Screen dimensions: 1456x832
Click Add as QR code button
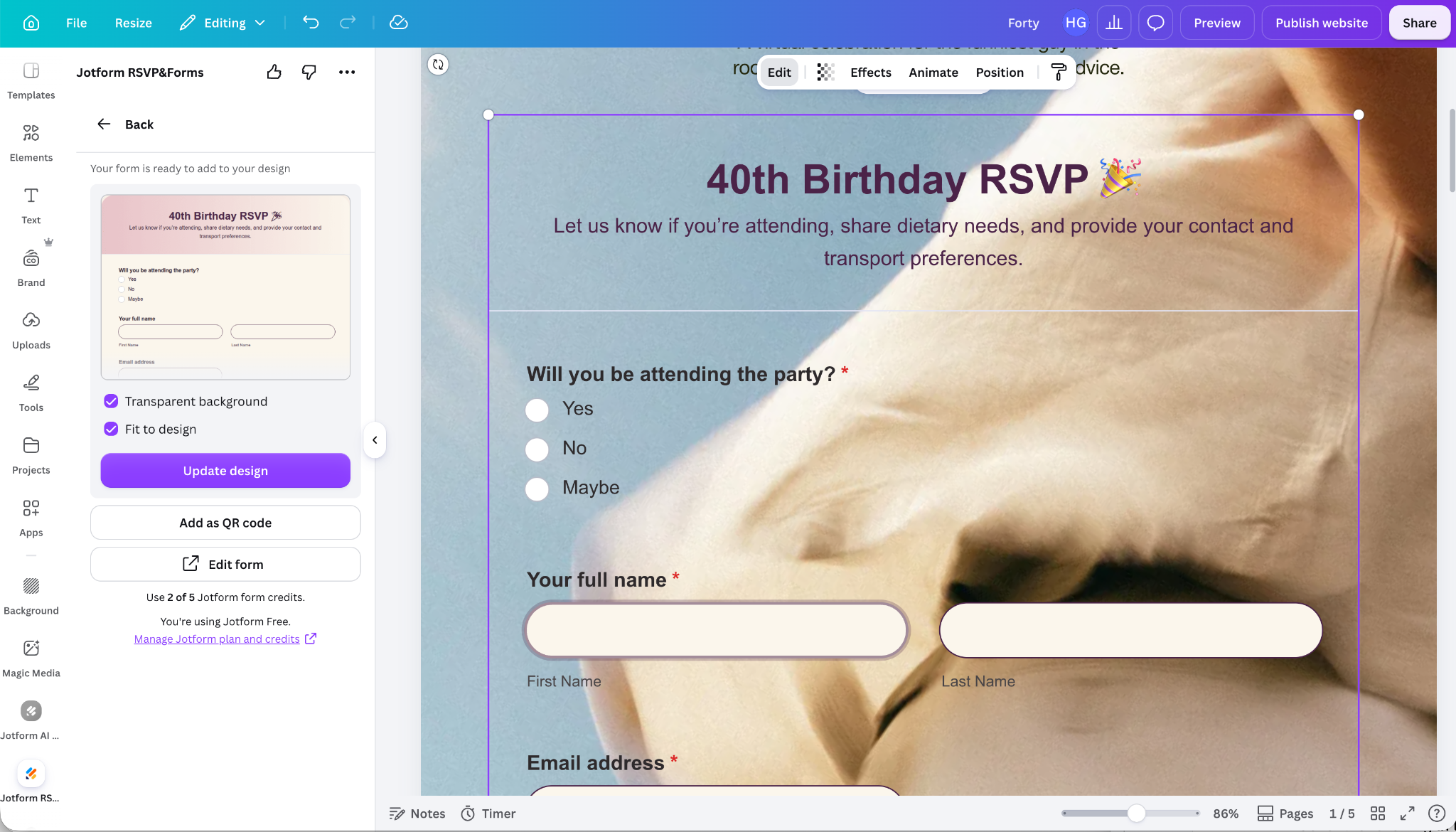coord(225,523)
